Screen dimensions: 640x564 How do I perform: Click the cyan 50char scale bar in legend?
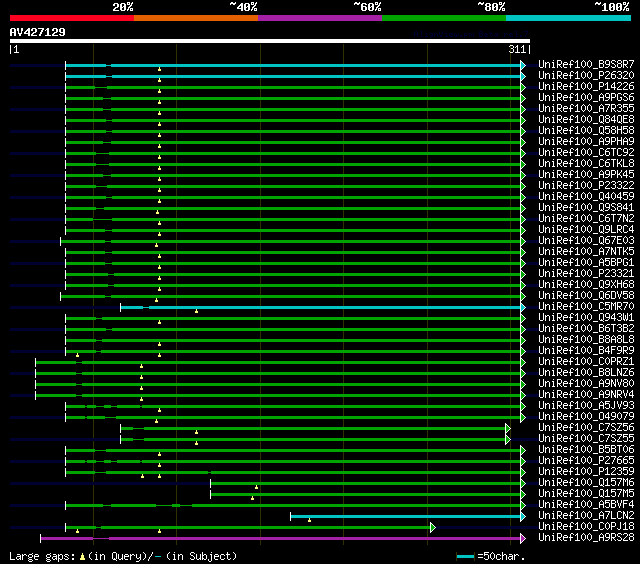coord(466,555)
